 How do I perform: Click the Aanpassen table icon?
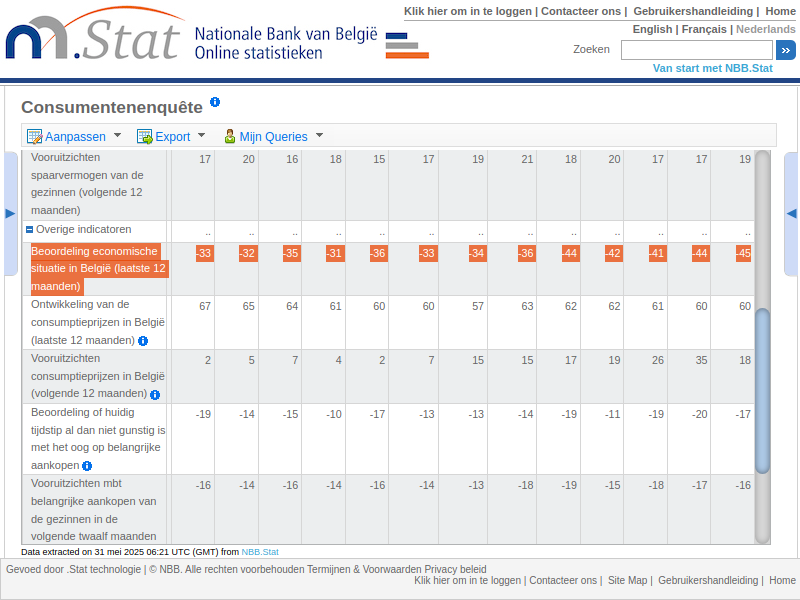pyautogui.click(x=35, y=136)
